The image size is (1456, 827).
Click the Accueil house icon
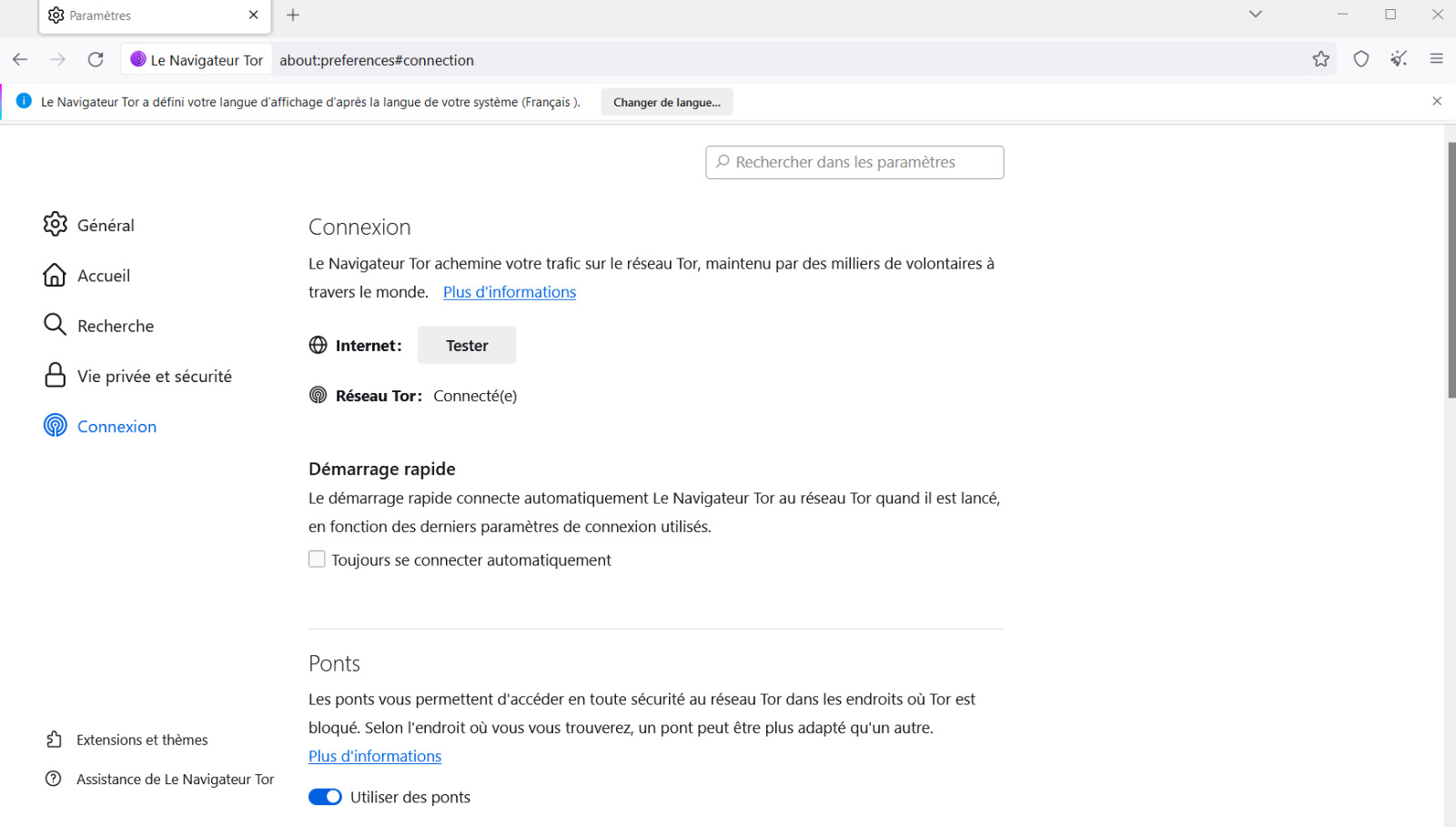(x=55, y=275)
